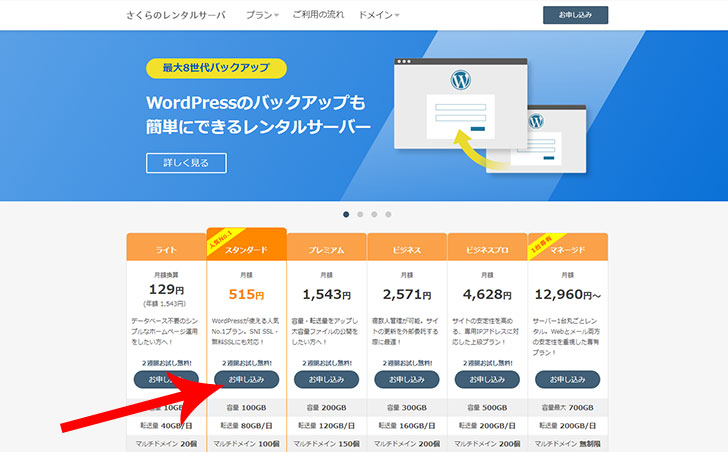Select the ビジネスプロ plan header
This screenshot has height=452, width=728.
(x=487, y=247)
